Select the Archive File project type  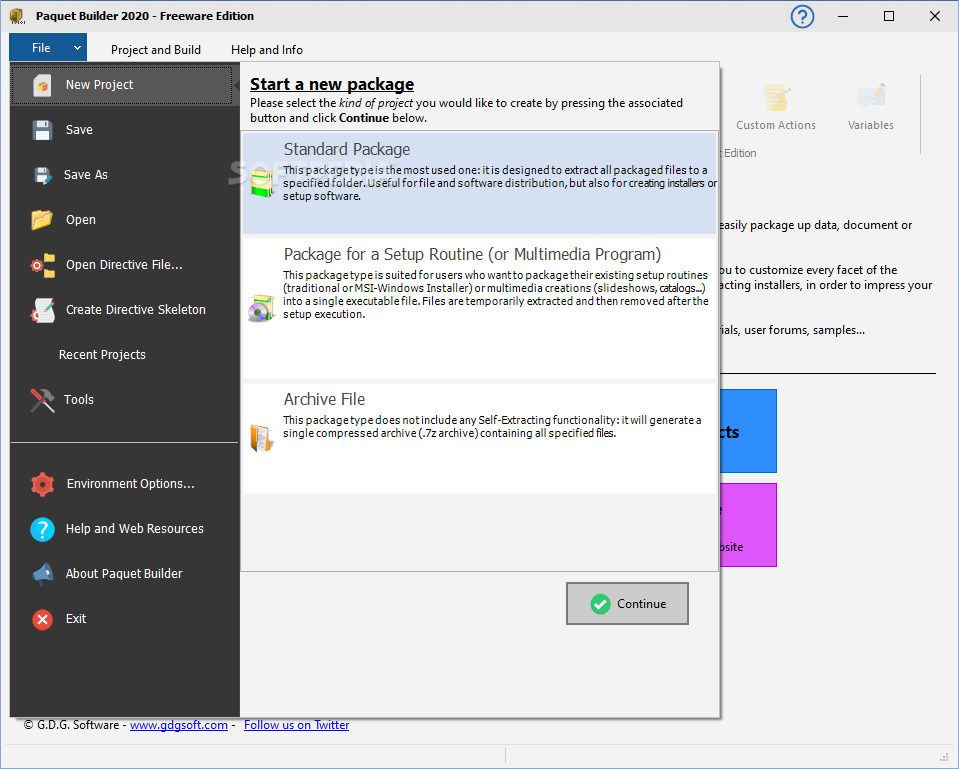coord(480,438)
